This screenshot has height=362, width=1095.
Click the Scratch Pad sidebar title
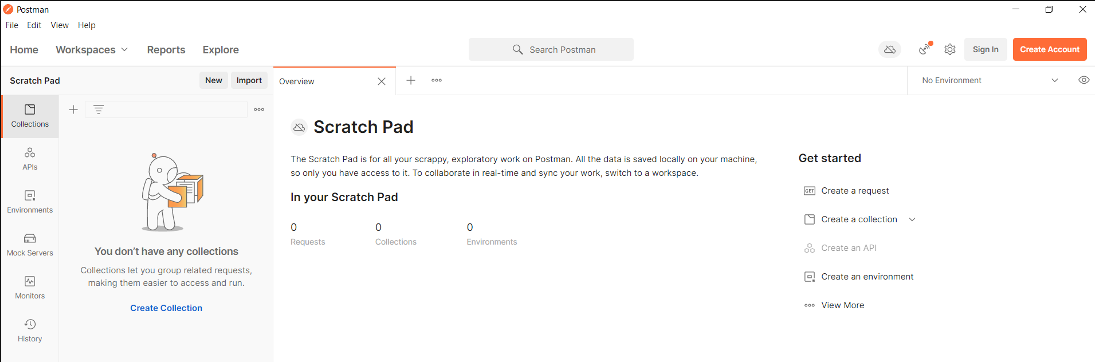(x=35, y=80)
